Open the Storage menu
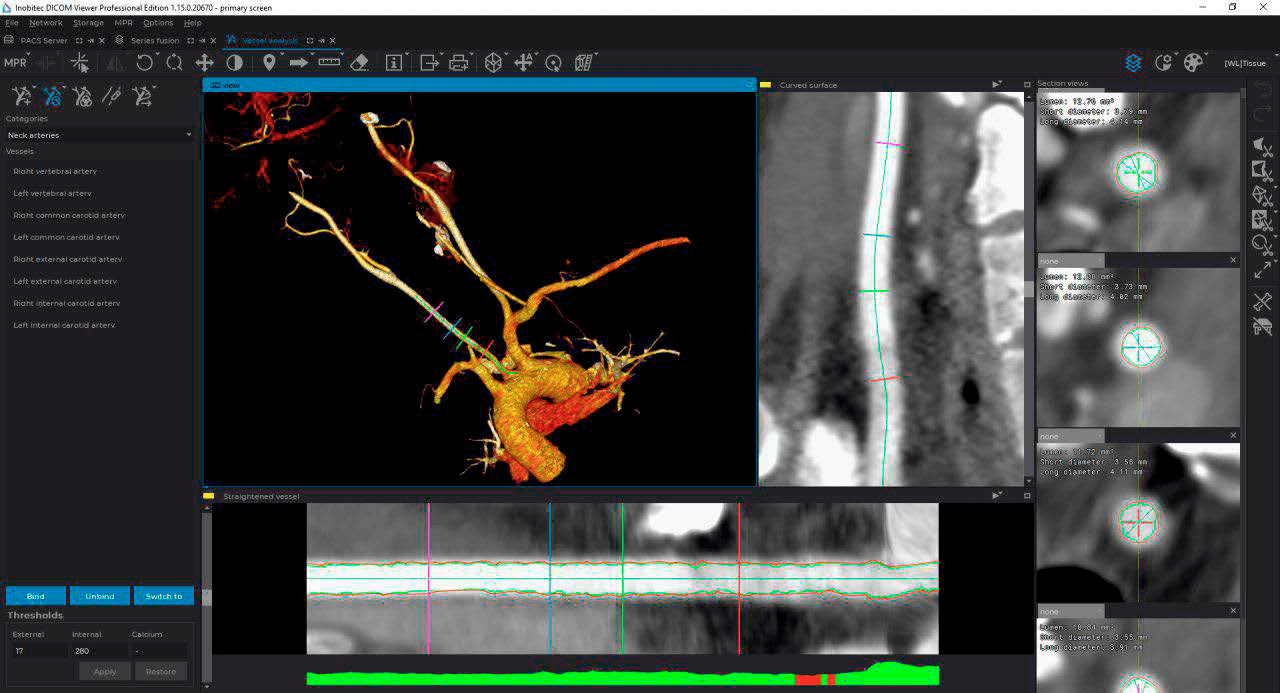 [88, 23]
